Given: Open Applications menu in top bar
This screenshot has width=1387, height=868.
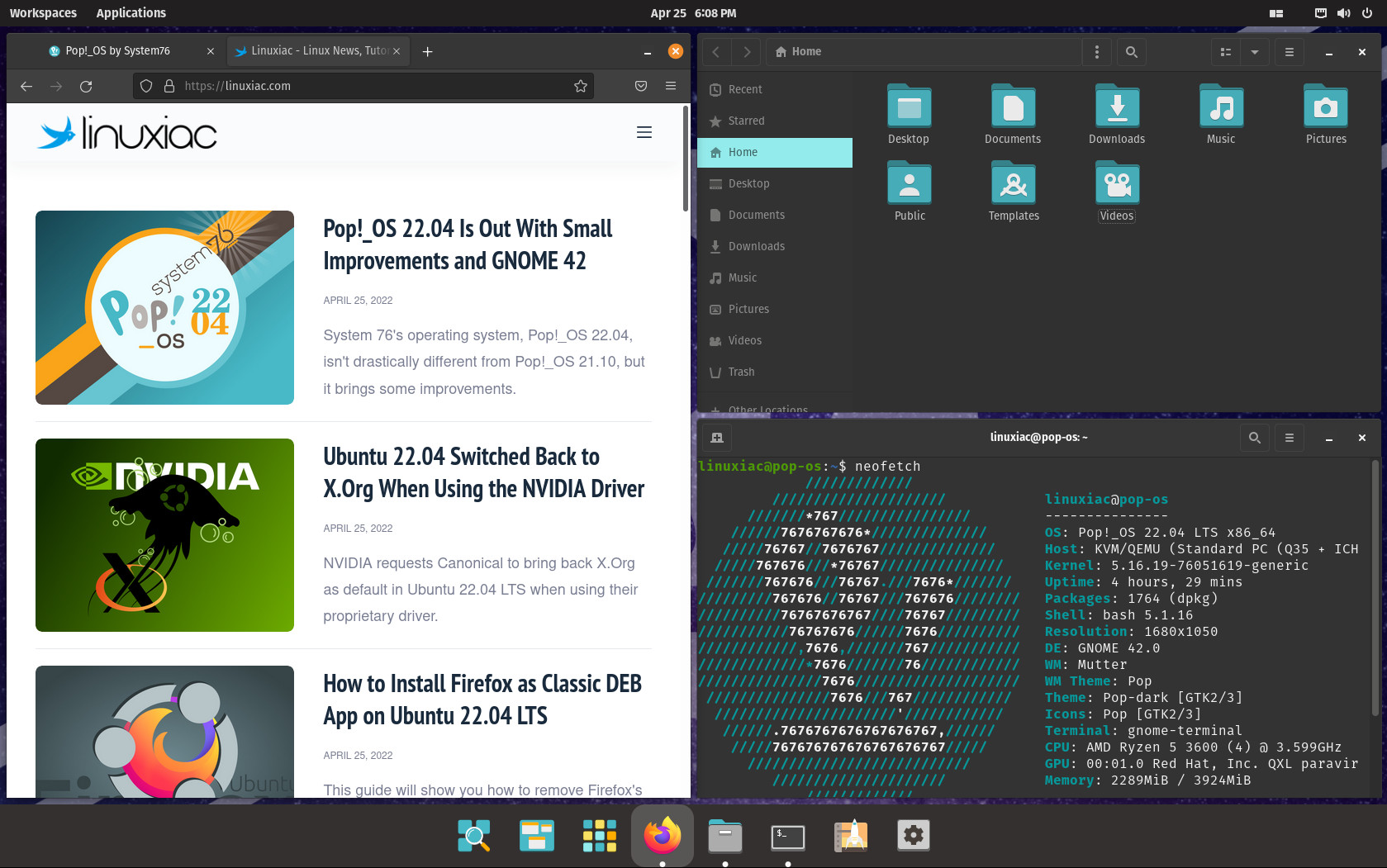Looking at the screenshot, I should pos(131,12).
